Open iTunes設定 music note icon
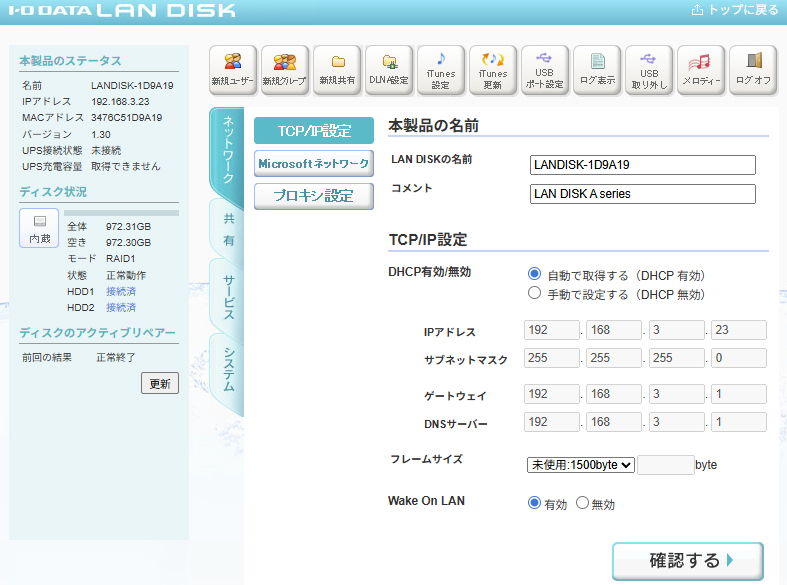Image resolution: width=787 pixels, height=585 pixels. (441, 70)
